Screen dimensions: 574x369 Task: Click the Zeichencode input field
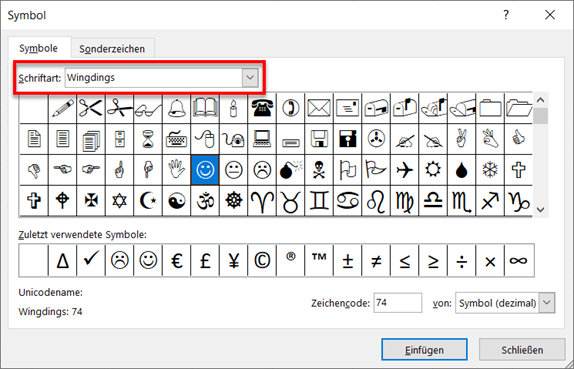pos(398,303)
